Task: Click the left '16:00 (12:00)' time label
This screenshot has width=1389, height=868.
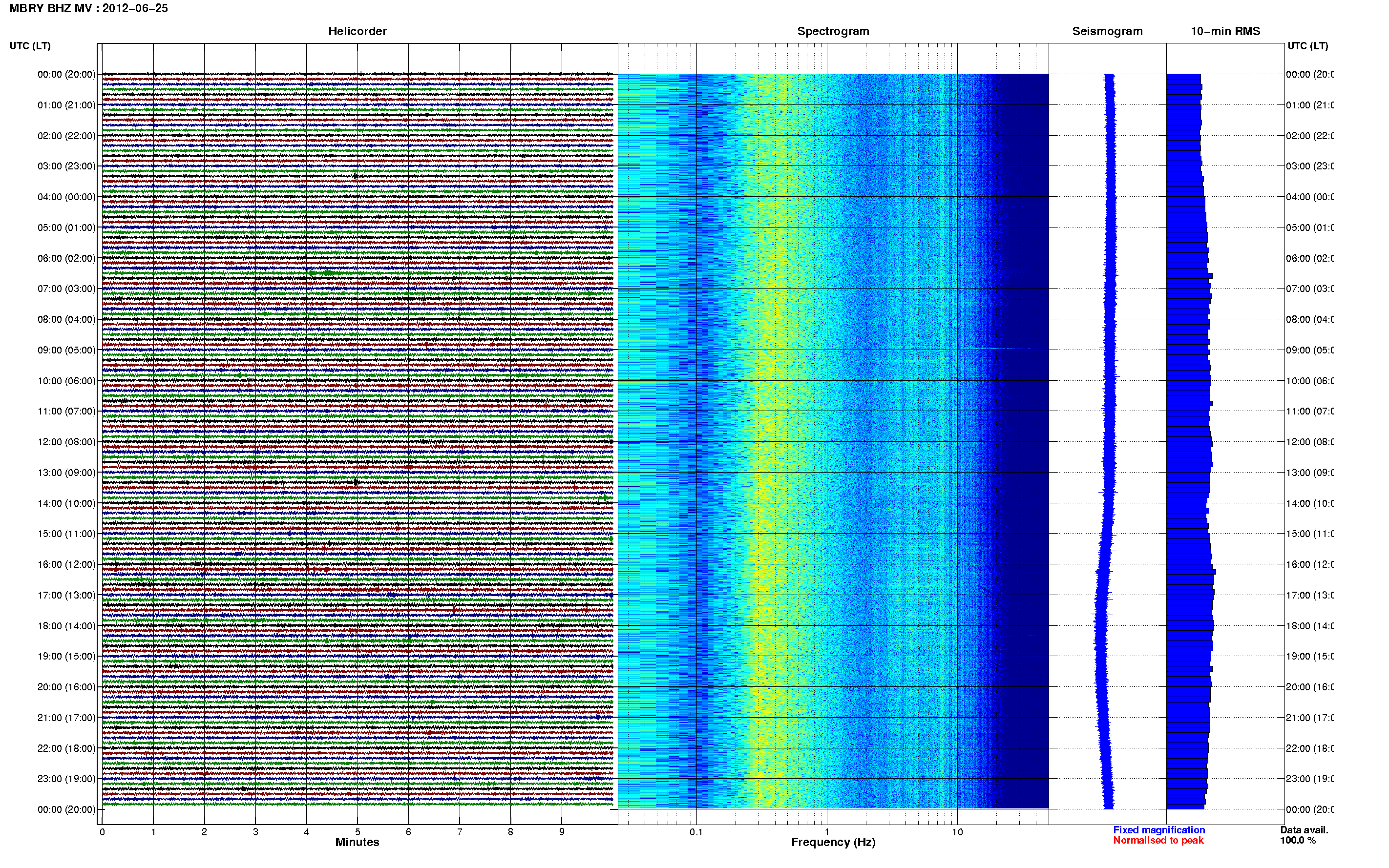Action: coord(66,564)
